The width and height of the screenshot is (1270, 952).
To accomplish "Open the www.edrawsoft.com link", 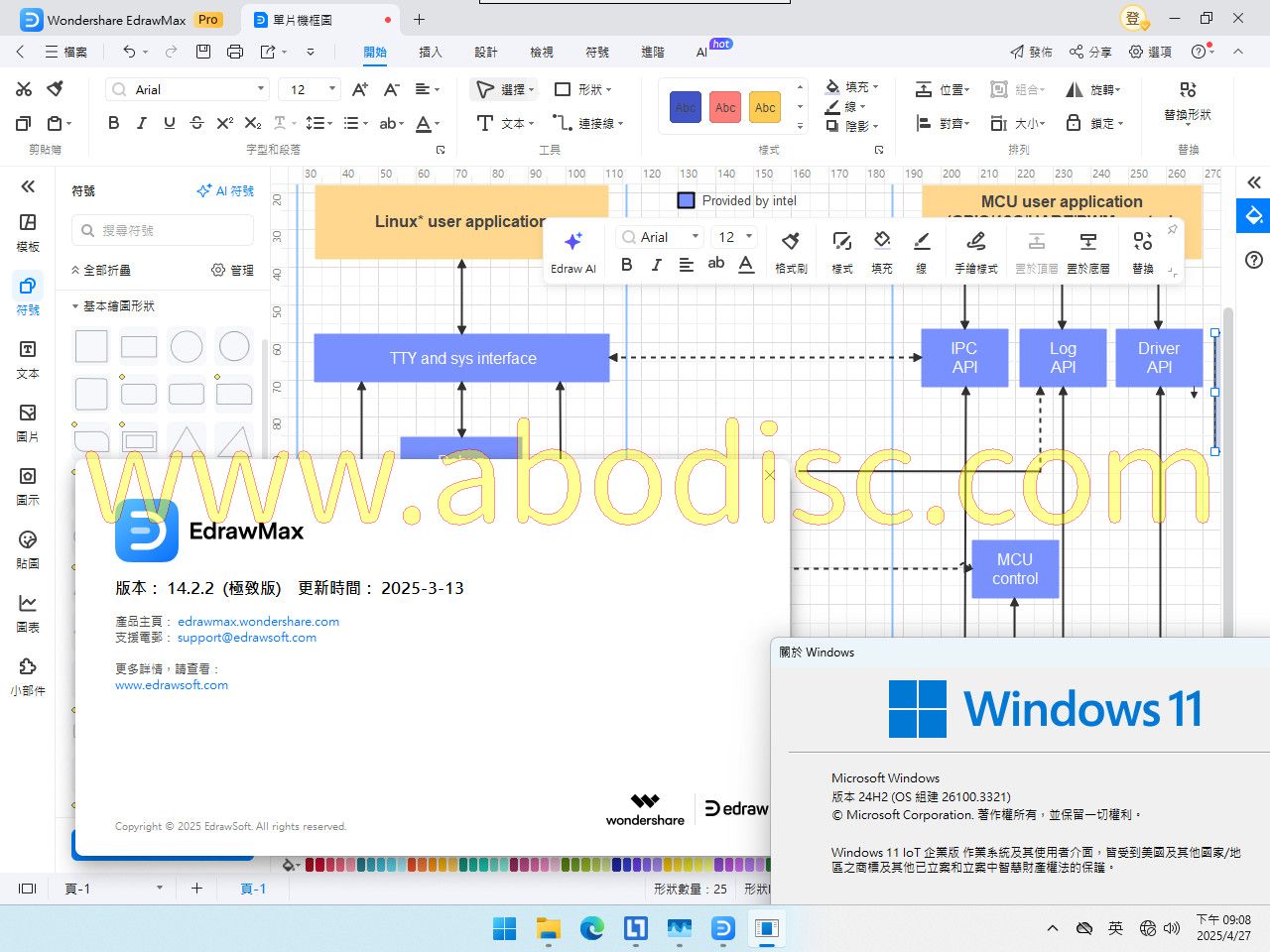I will 172,685.
